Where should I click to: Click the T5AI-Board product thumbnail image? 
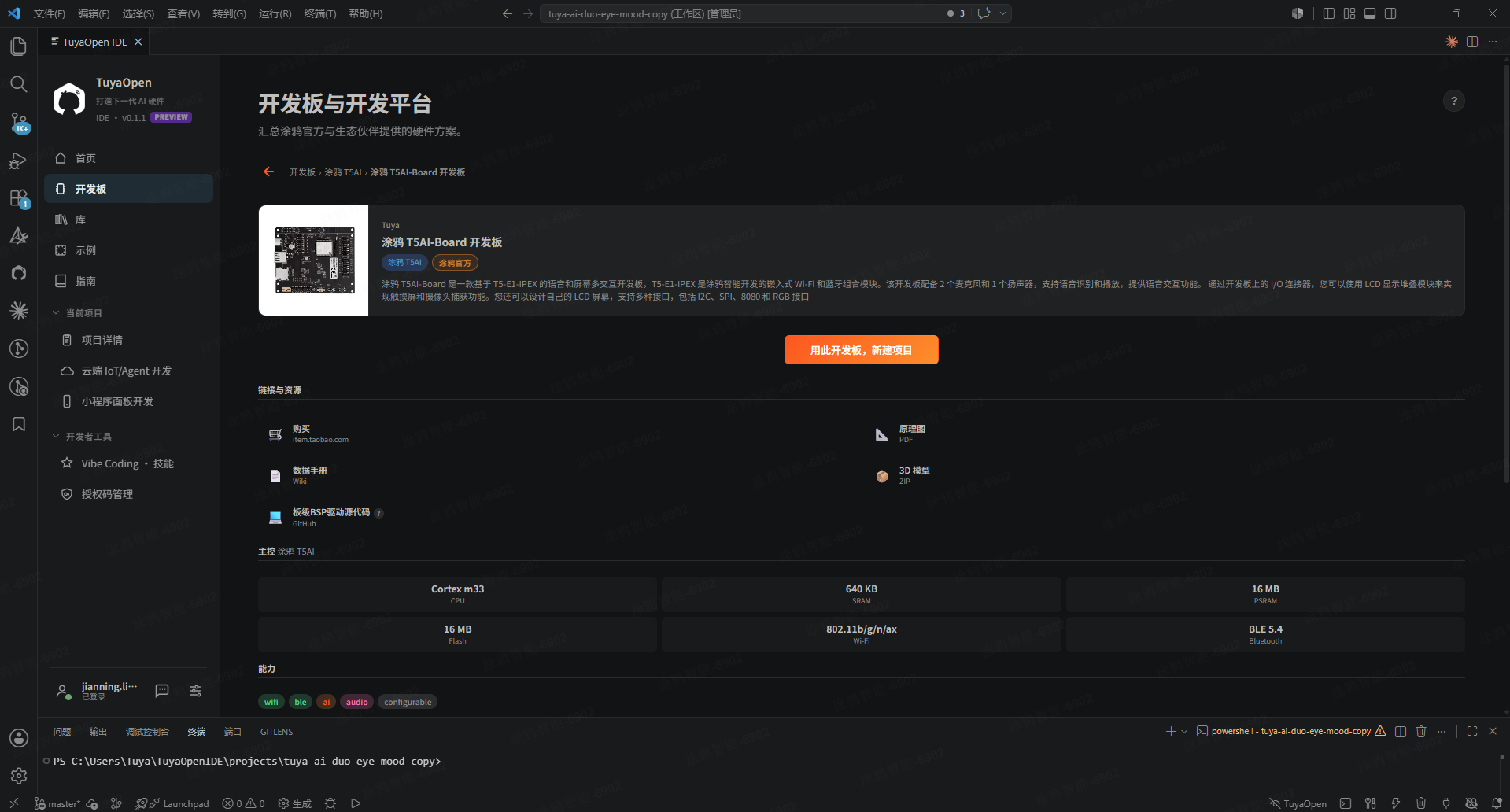click(x=313, y=260)
